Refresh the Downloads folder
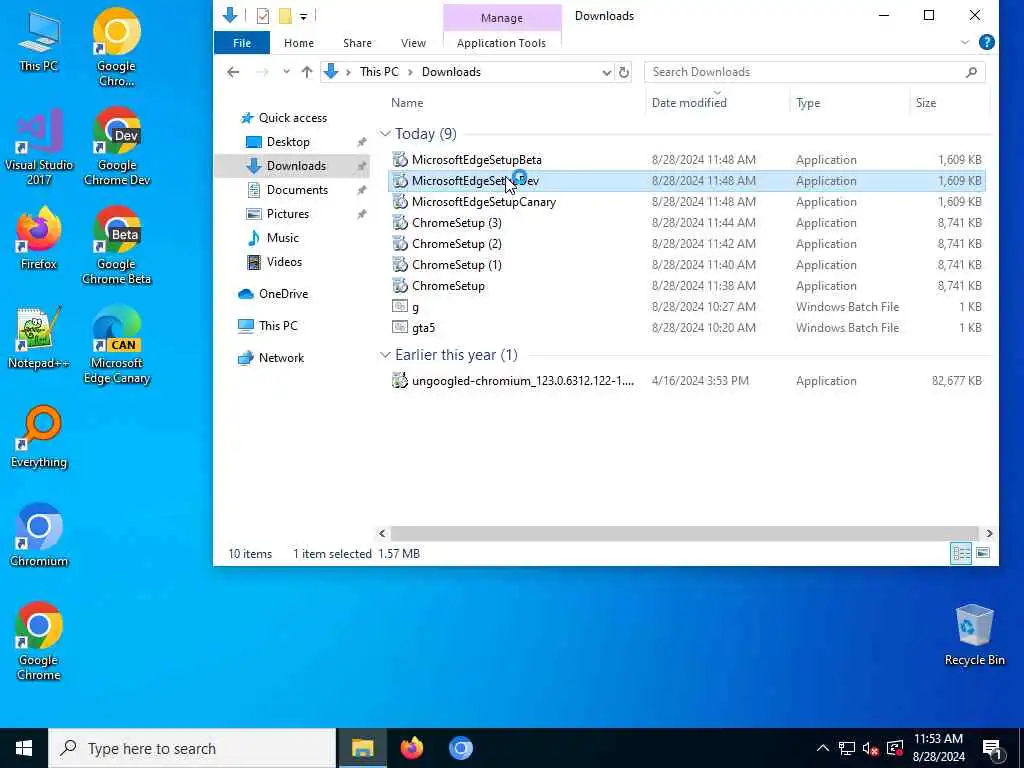 coord(624,72)
